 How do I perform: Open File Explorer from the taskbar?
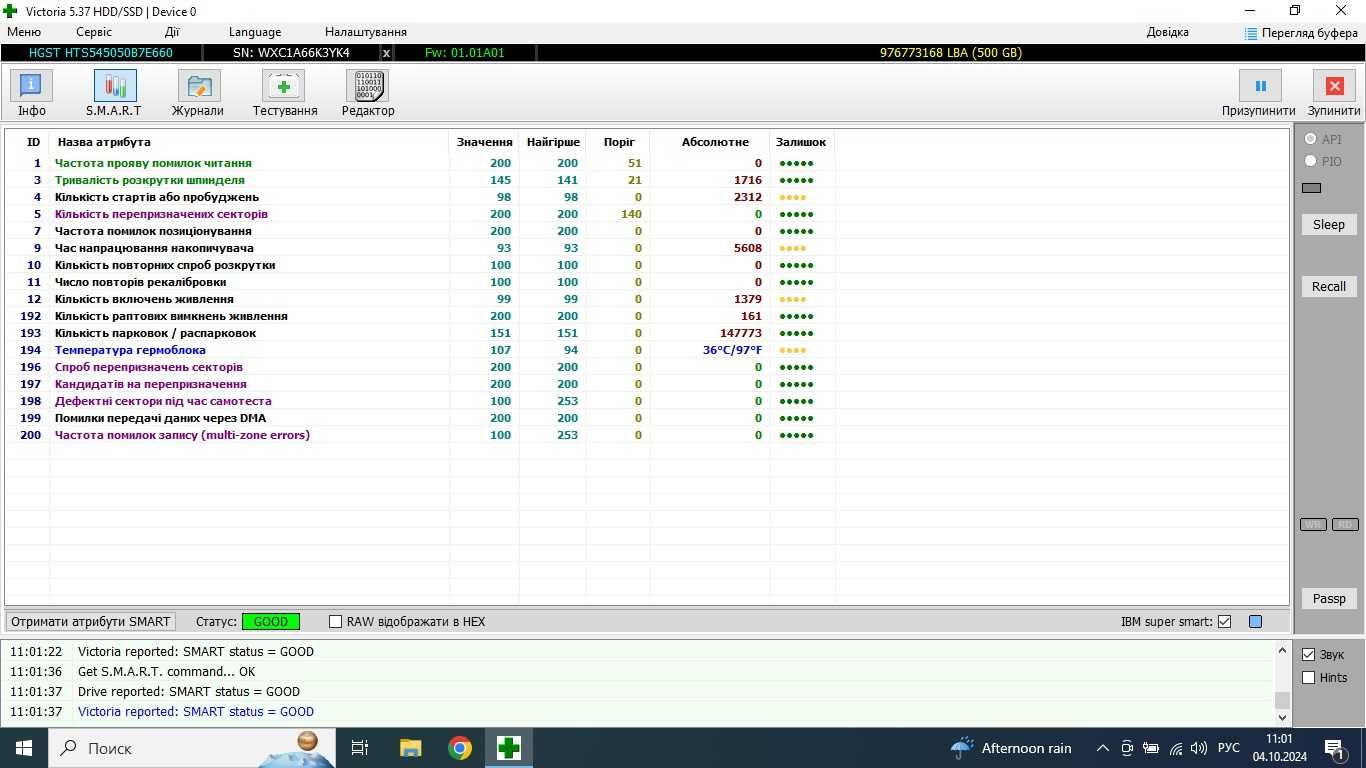click(410, 748)
